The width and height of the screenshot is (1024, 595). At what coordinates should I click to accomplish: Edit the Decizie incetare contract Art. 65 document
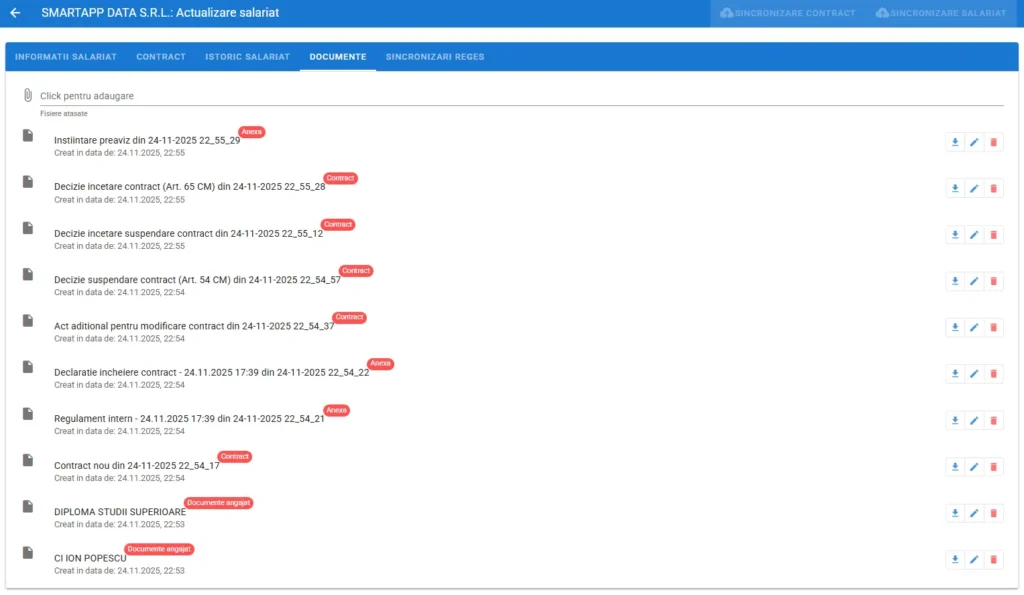pos(974,188)
